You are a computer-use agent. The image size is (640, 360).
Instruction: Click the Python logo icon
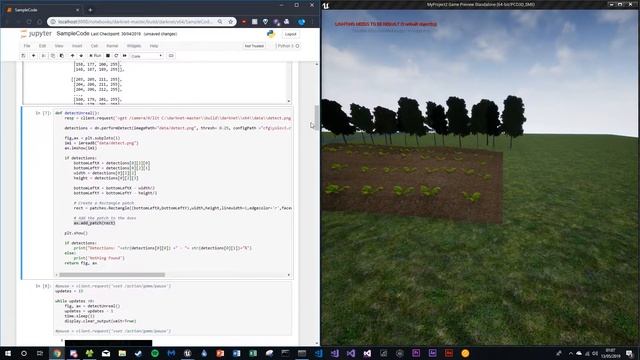[271, 34]
